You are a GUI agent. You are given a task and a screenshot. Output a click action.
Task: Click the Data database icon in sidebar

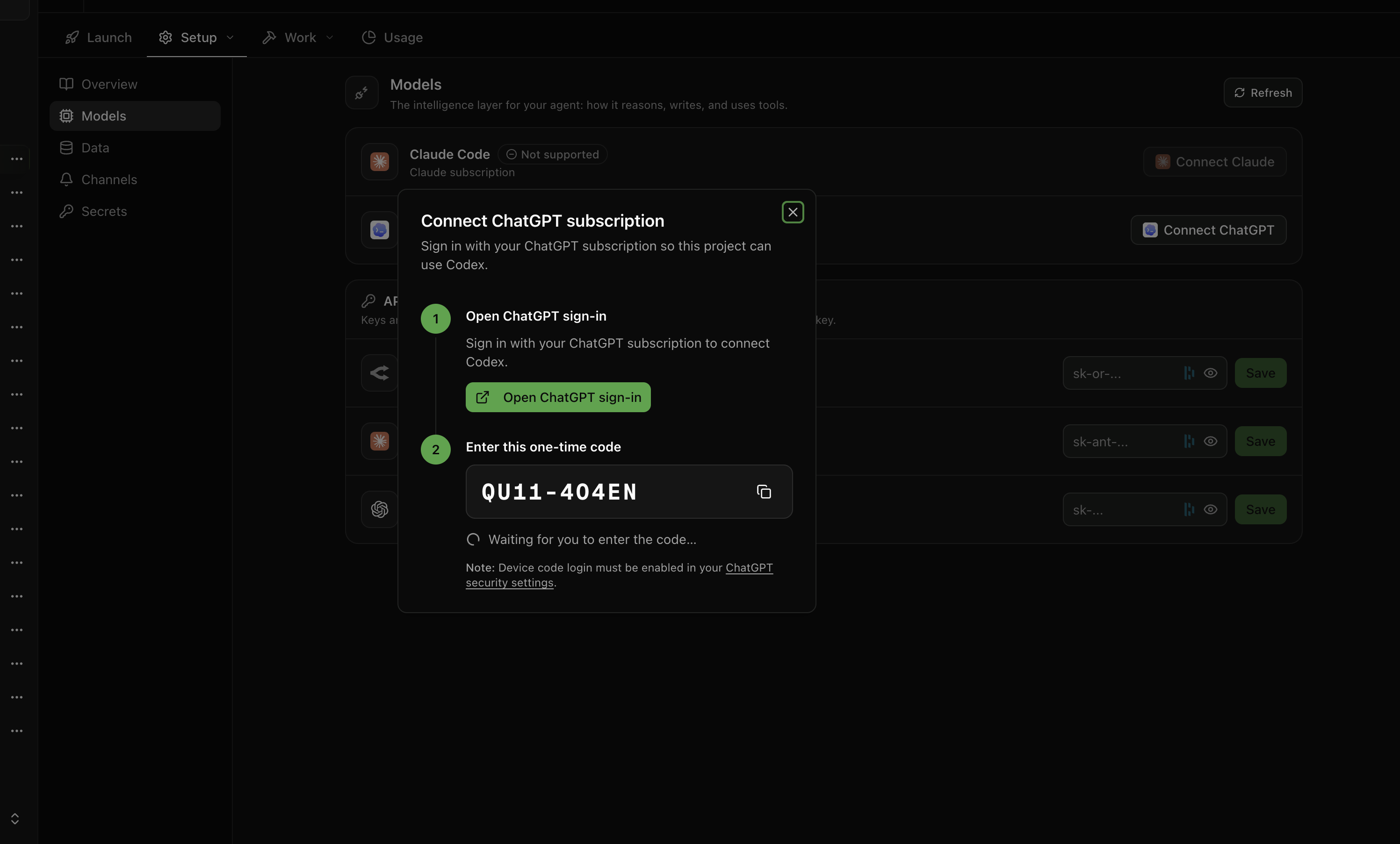point(66,148)
